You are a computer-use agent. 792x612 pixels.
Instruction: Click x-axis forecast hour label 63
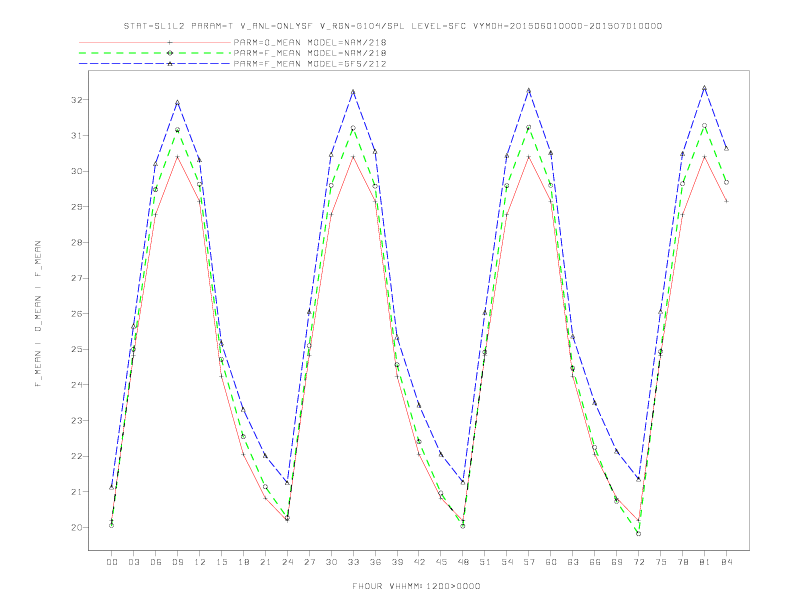coord(573,562)
